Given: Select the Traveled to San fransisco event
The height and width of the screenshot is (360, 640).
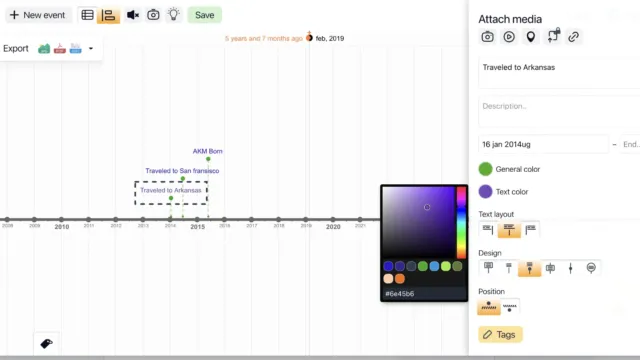Looking at the screenshot, I should [x=182, y=171].
